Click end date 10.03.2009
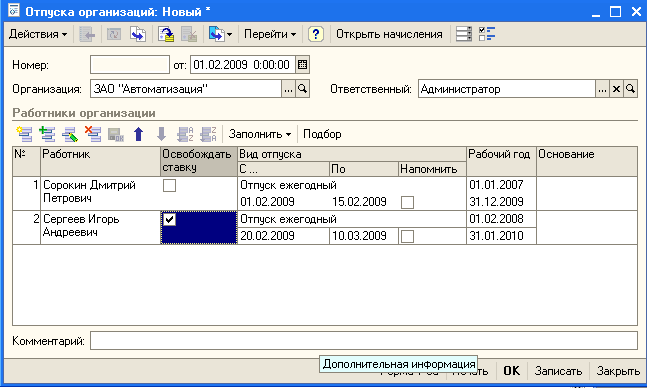647x388 pixels. [x=359, y=236]
